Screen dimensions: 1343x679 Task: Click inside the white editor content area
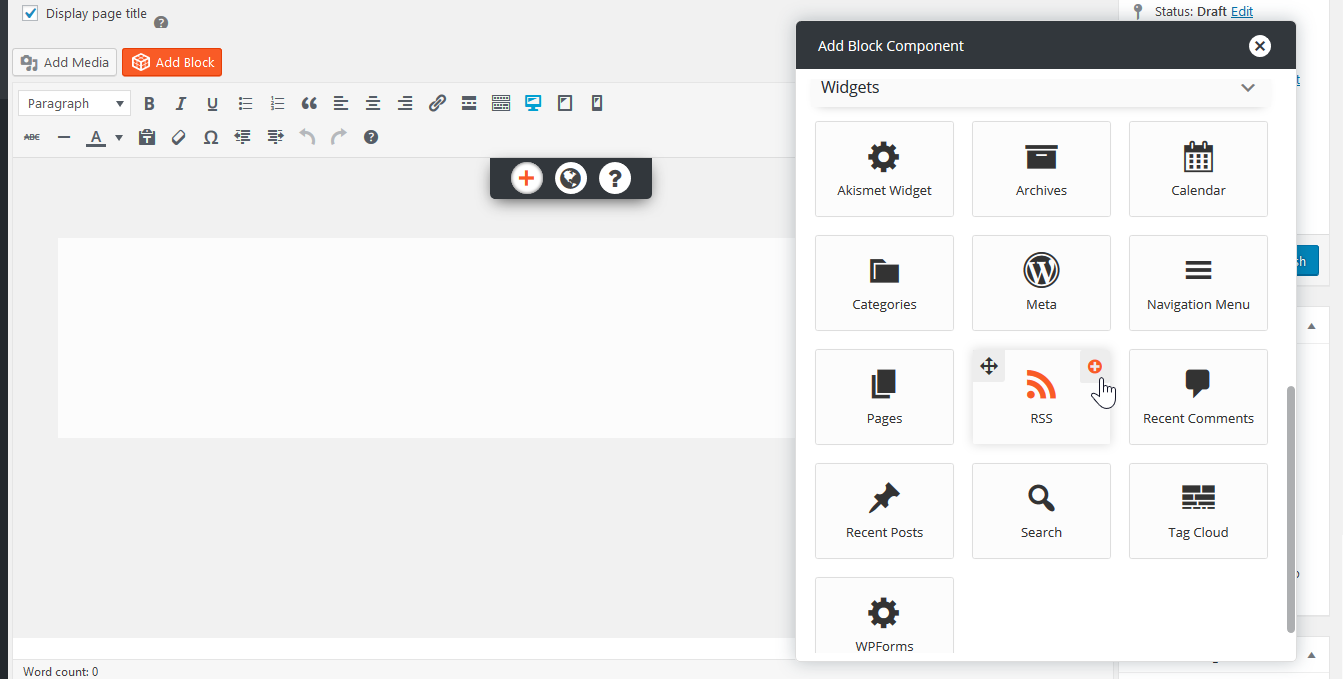point(428,337)
